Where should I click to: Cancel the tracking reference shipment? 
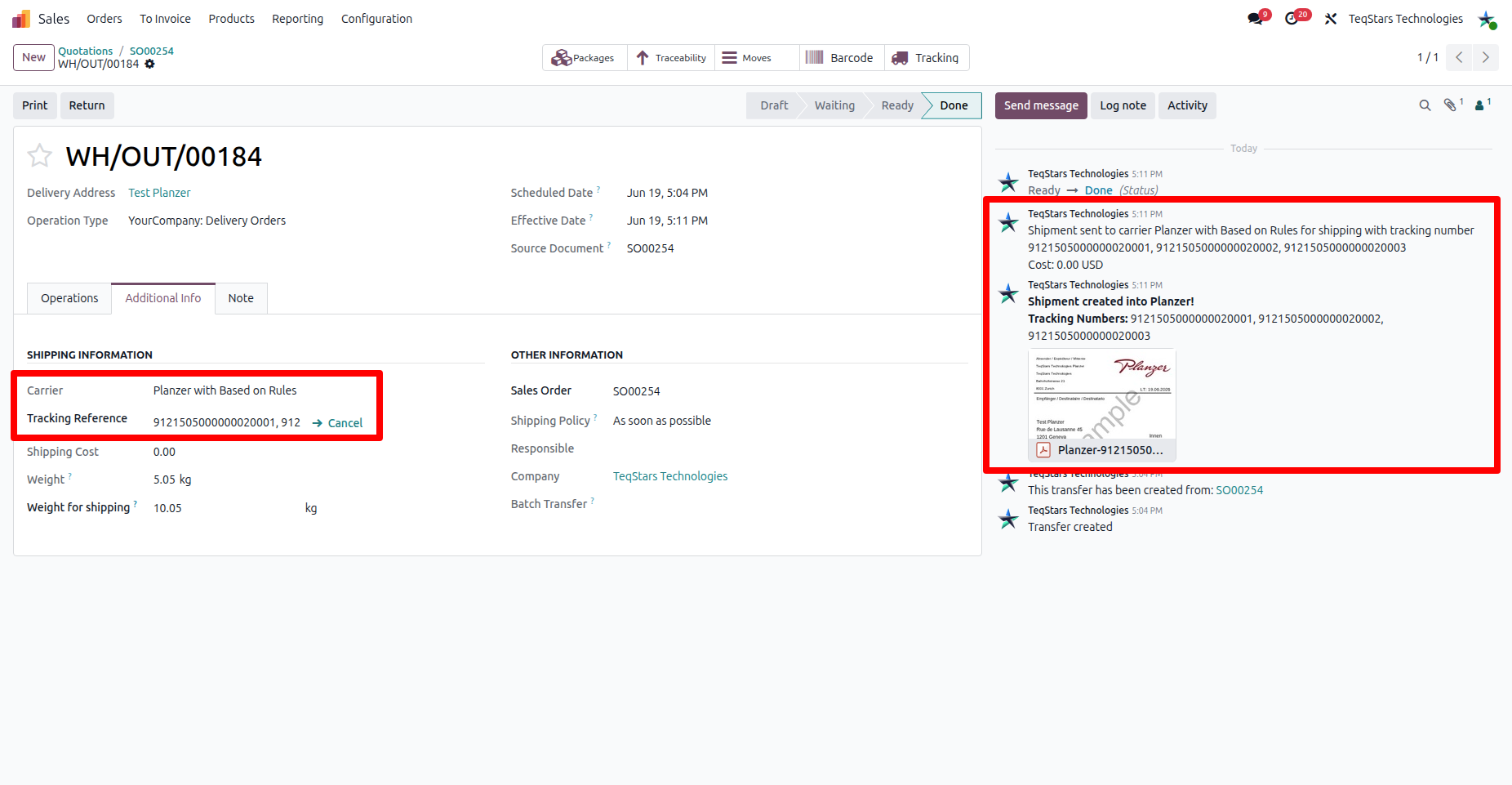(337, 423)
